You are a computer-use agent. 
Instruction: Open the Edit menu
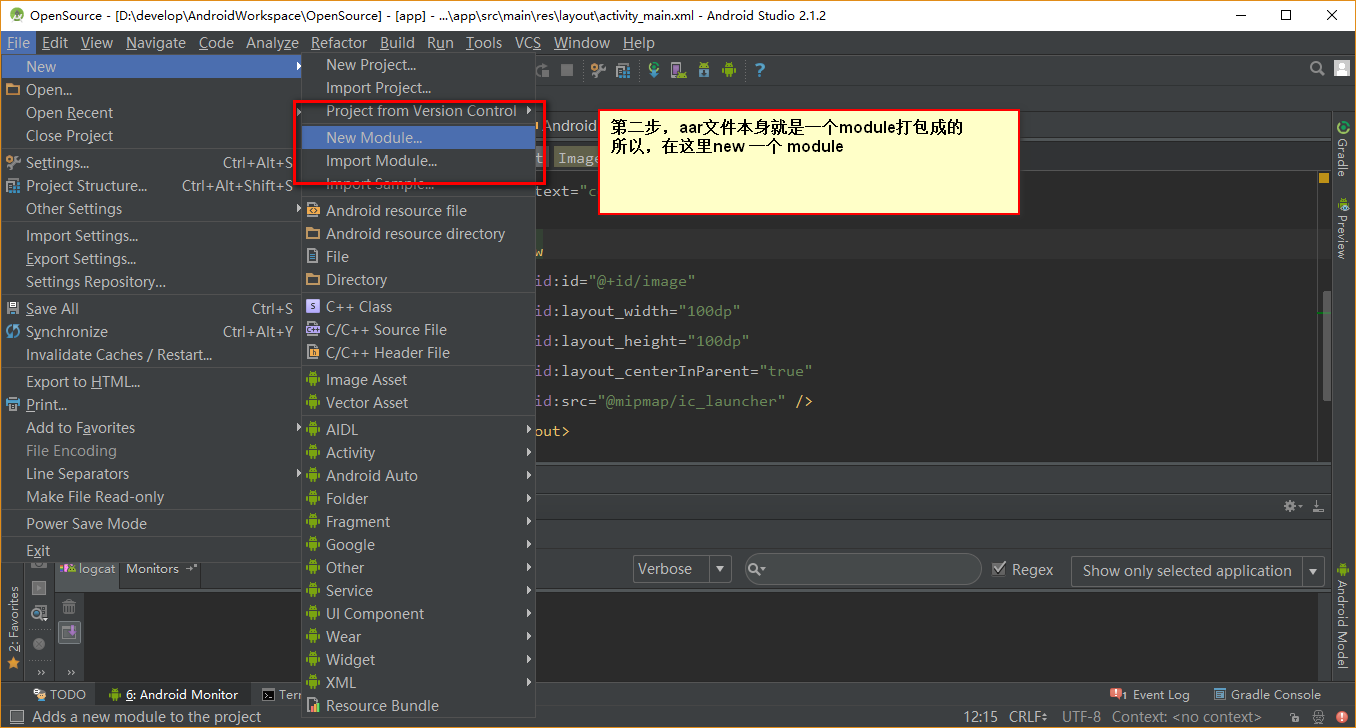click(55, 43)
